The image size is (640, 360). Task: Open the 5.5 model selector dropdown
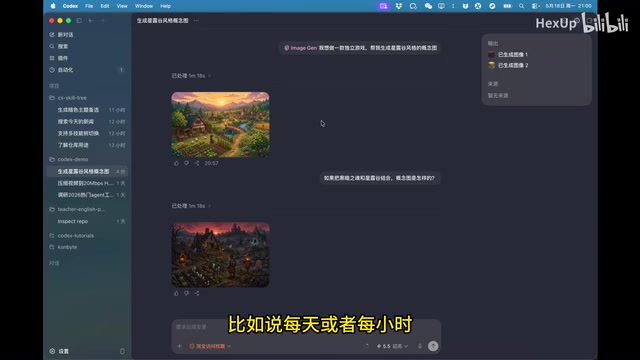pos(392,346)
